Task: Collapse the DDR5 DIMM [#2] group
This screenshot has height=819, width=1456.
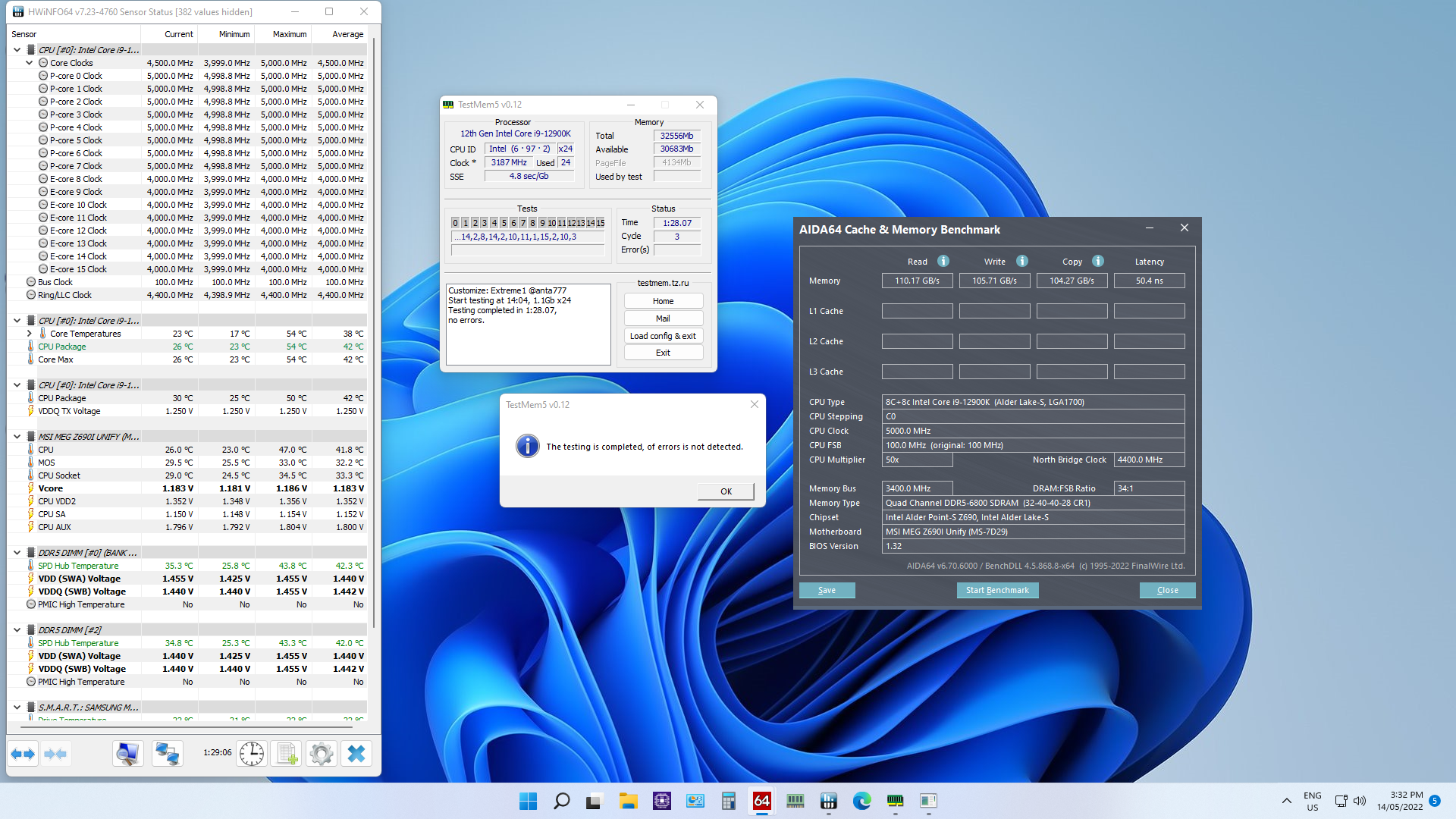Action: coord(17,630)
